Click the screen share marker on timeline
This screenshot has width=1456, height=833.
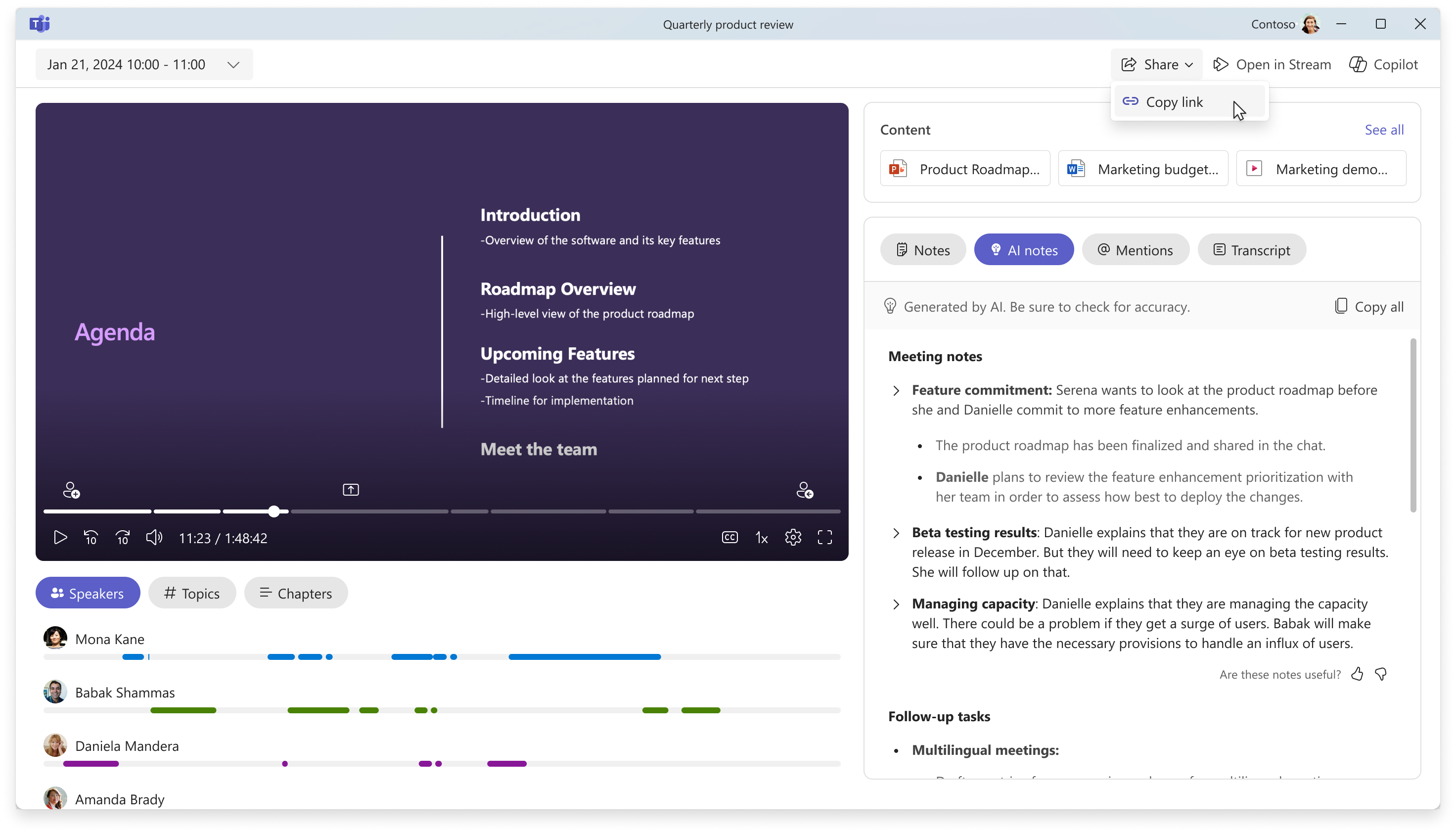(351, 490)
